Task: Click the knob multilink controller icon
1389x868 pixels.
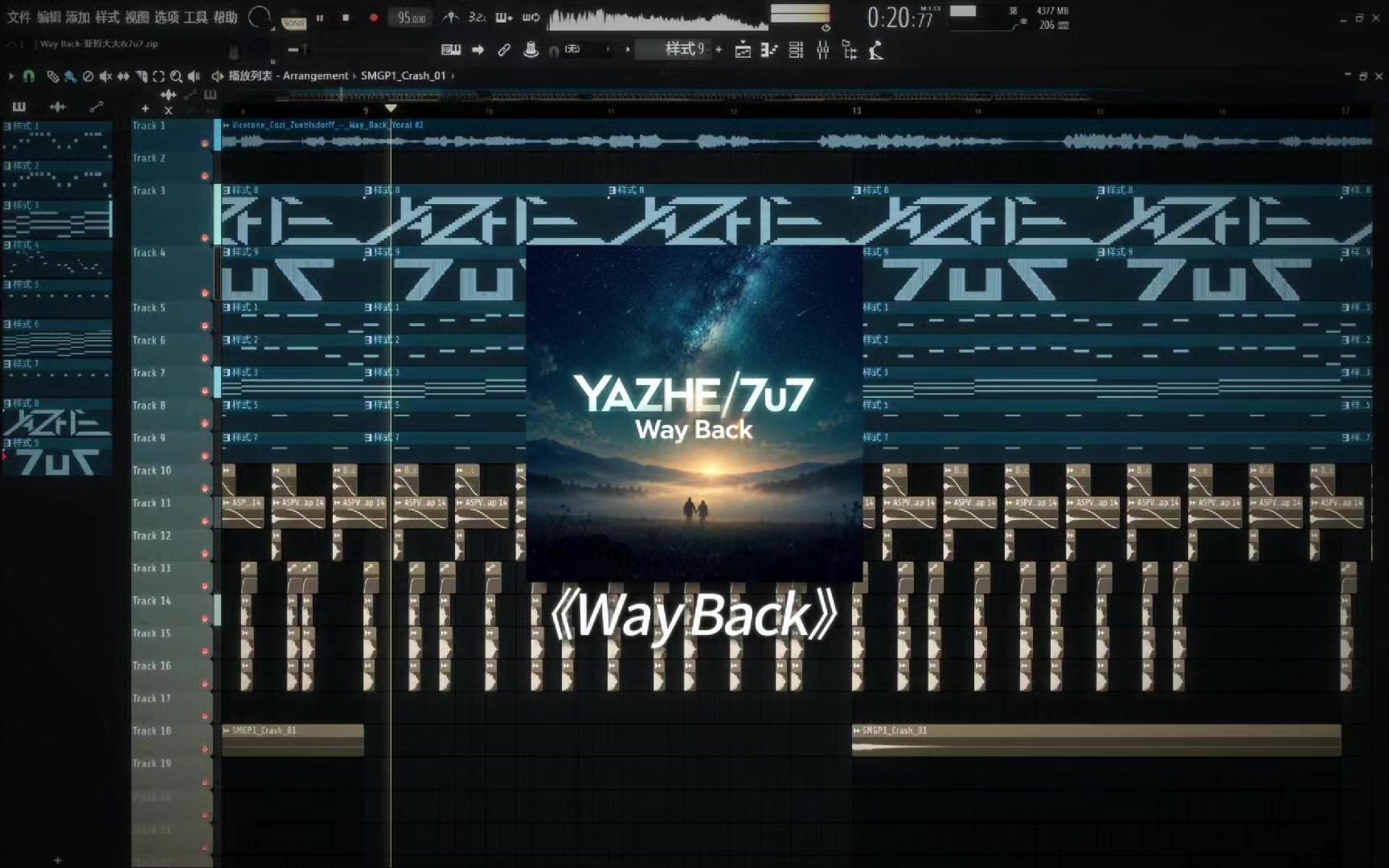Action: coord(531,50)
